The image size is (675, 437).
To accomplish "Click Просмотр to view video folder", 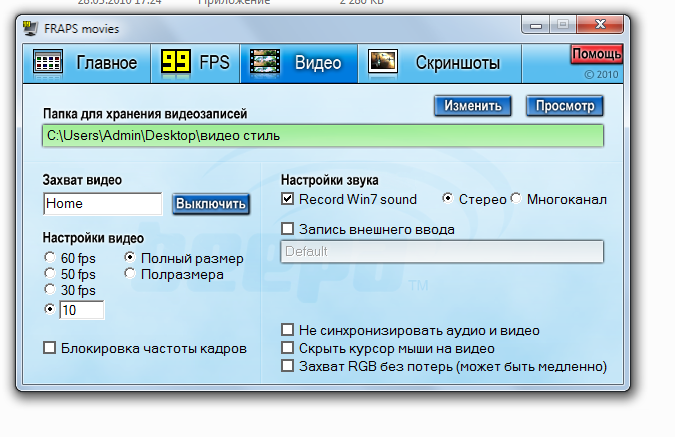I will point(565,106).
